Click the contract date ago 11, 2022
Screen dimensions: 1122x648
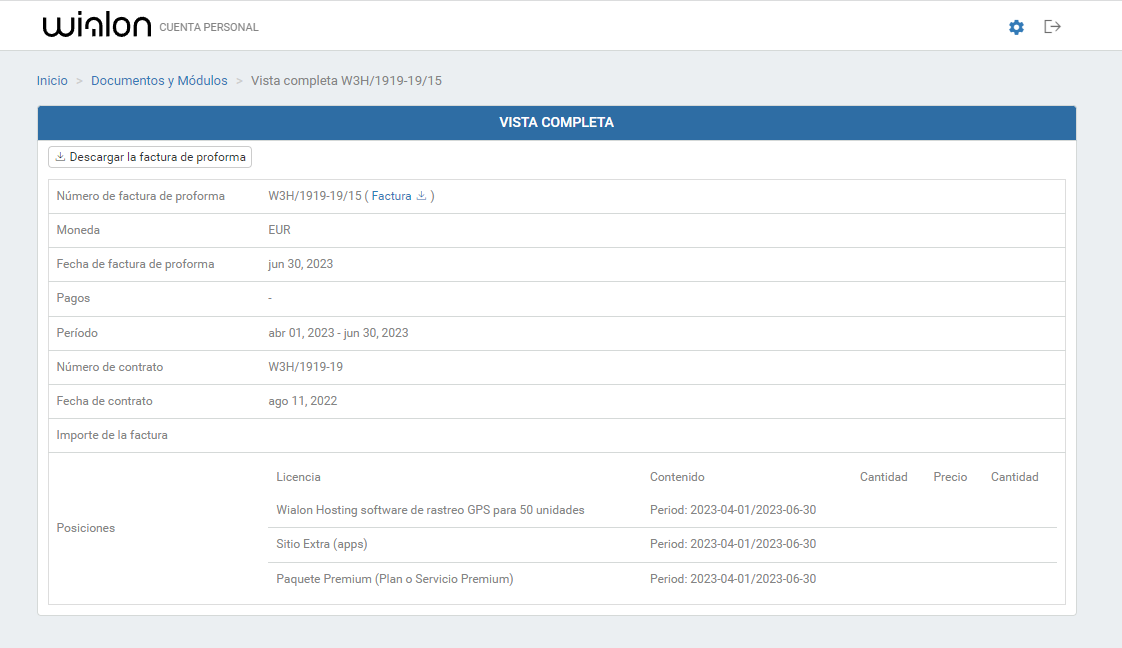(x=302, y=401)
